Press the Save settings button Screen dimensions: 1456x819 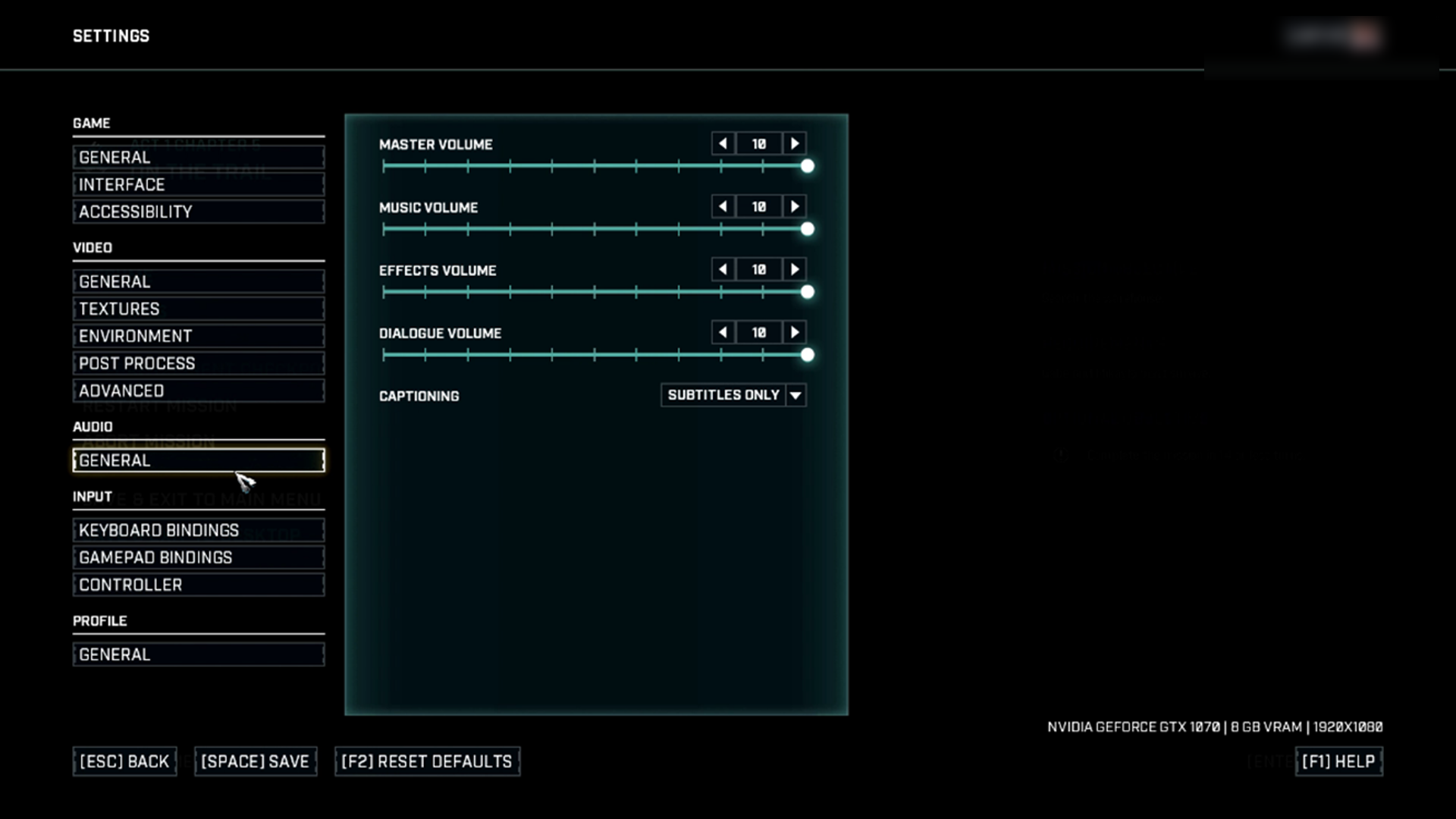(x=255, y=761)
